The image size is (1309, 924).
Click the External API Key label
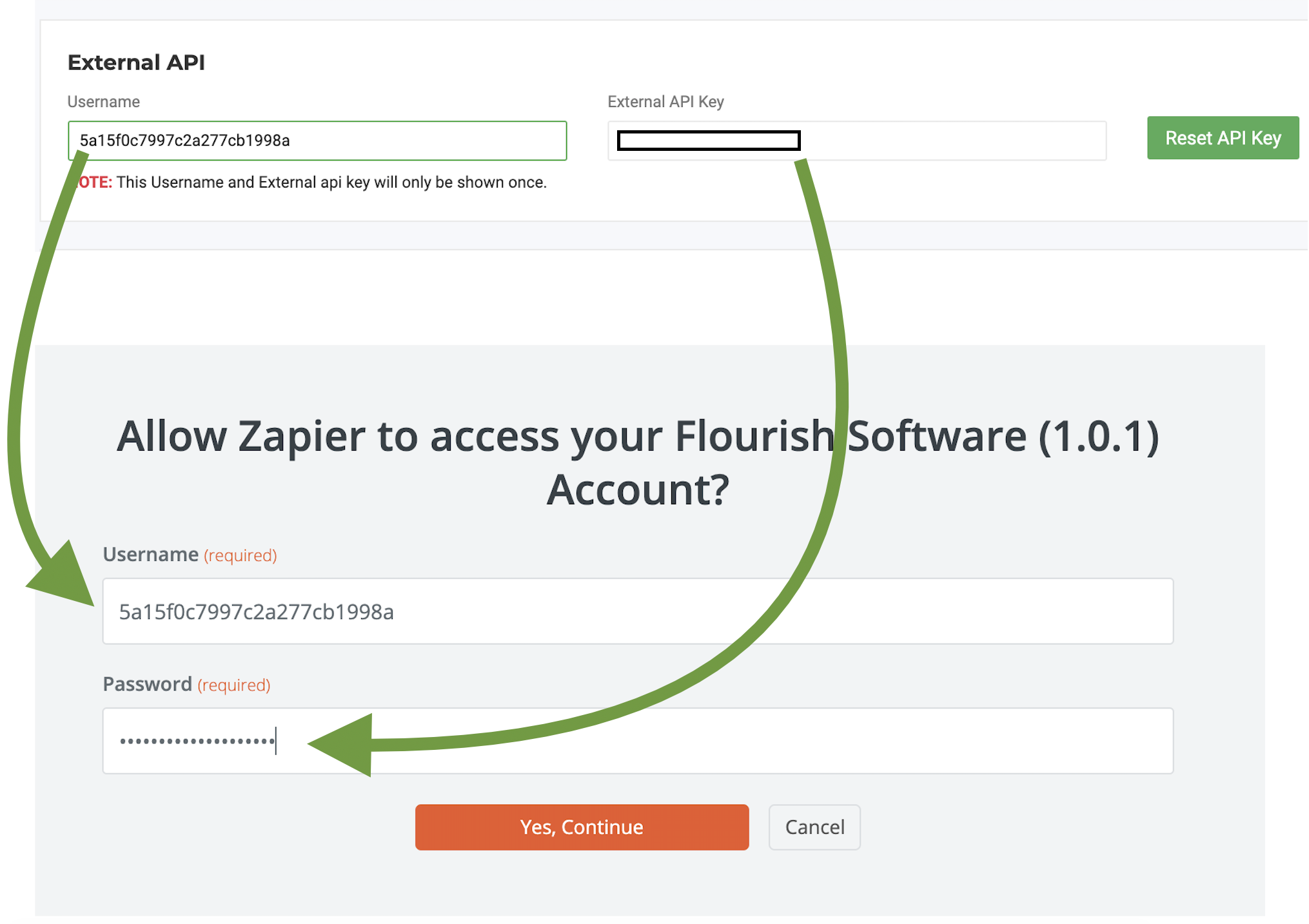[x=665, y=102]
